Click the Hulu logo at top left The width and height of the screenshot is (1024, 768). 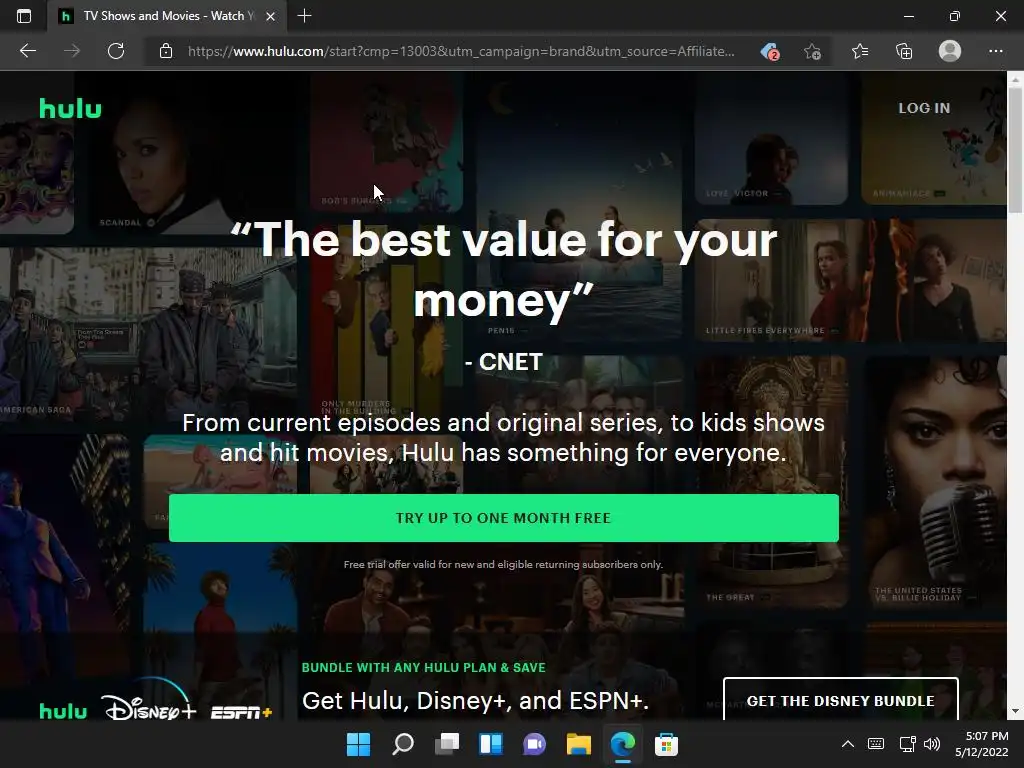point(71,108)
